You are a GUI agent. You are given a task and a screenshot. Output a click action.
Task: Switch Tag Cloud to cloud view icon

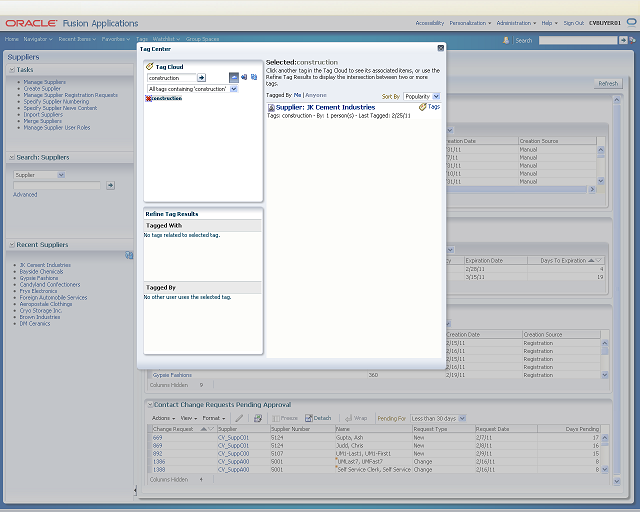click(234, 77)
